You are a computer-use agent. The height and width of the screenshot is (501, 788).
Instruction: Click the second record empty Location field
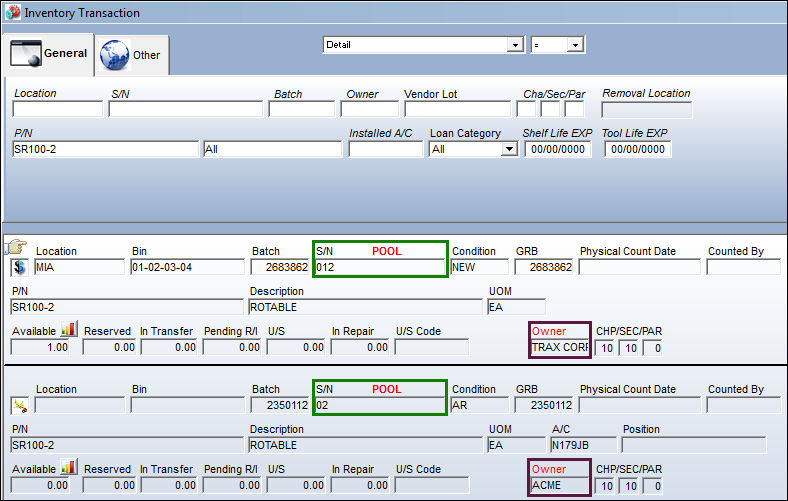tap(79, 405)
